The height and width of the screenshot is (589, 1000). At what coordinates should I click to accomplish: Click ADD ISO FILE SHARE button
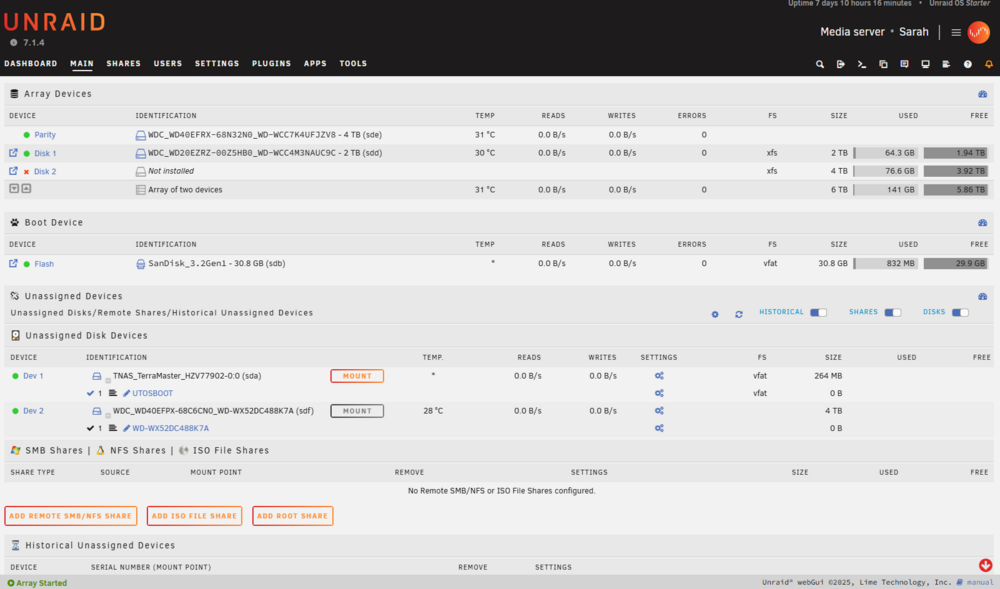(194, 516)
